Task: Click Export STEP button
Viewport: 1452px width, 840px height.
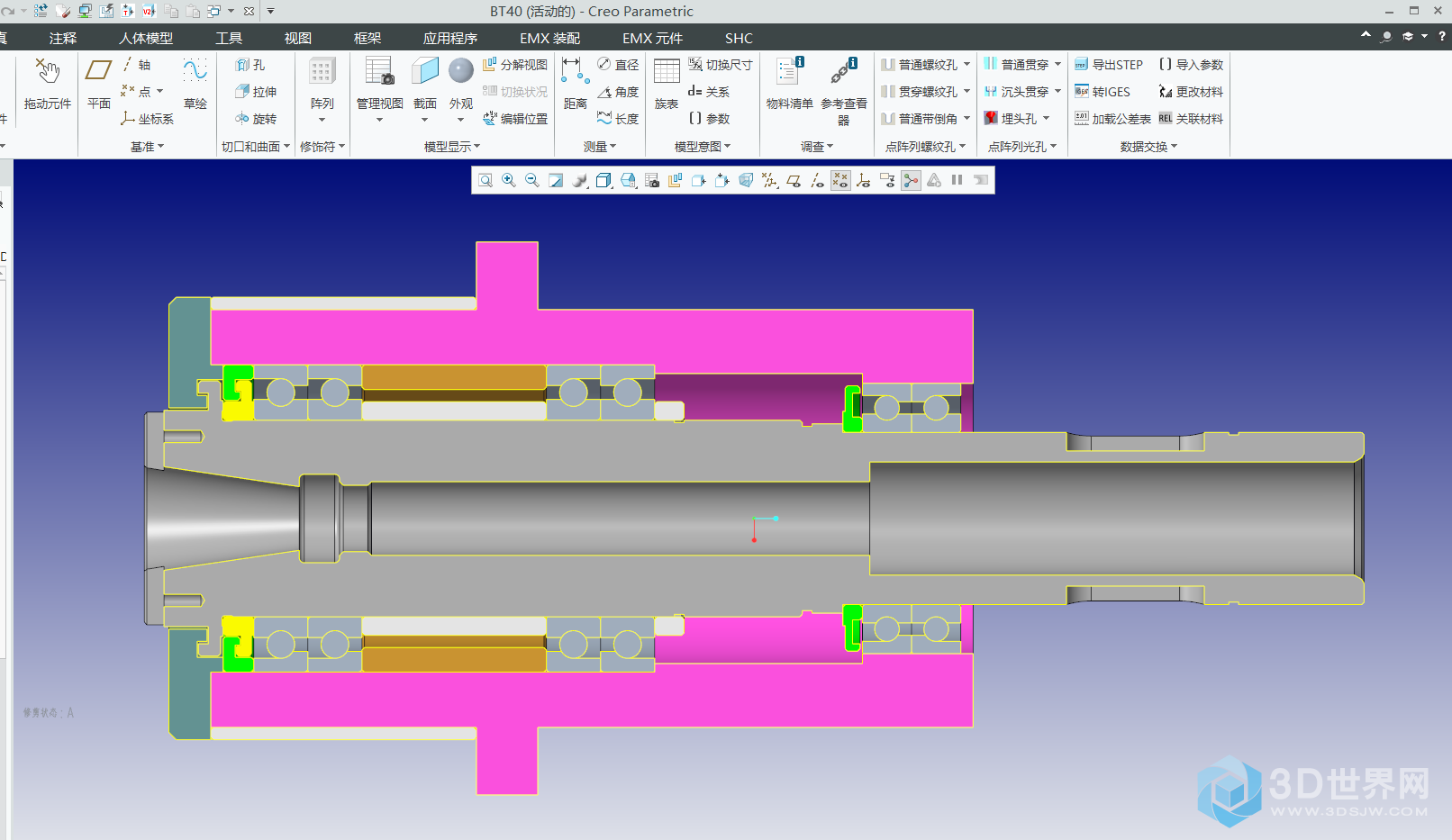Action: tap(1109, 65)
